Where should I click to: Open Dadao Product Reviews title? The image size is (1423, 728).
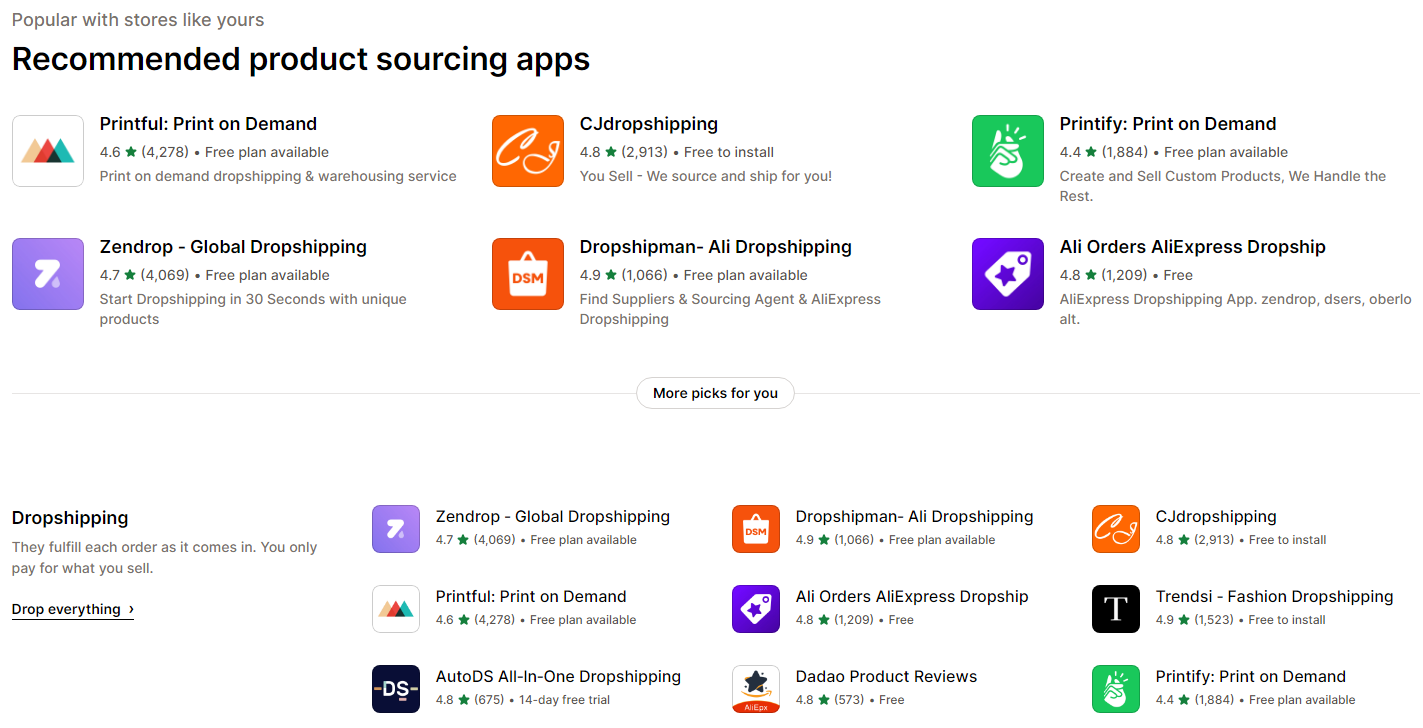click(887, 677)
